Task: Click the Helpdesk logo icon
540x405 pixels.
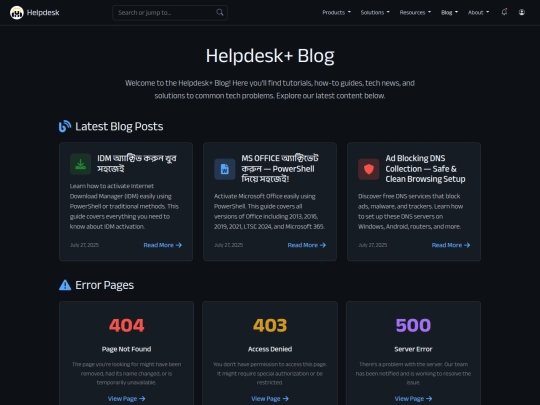Action: (17, 13)
